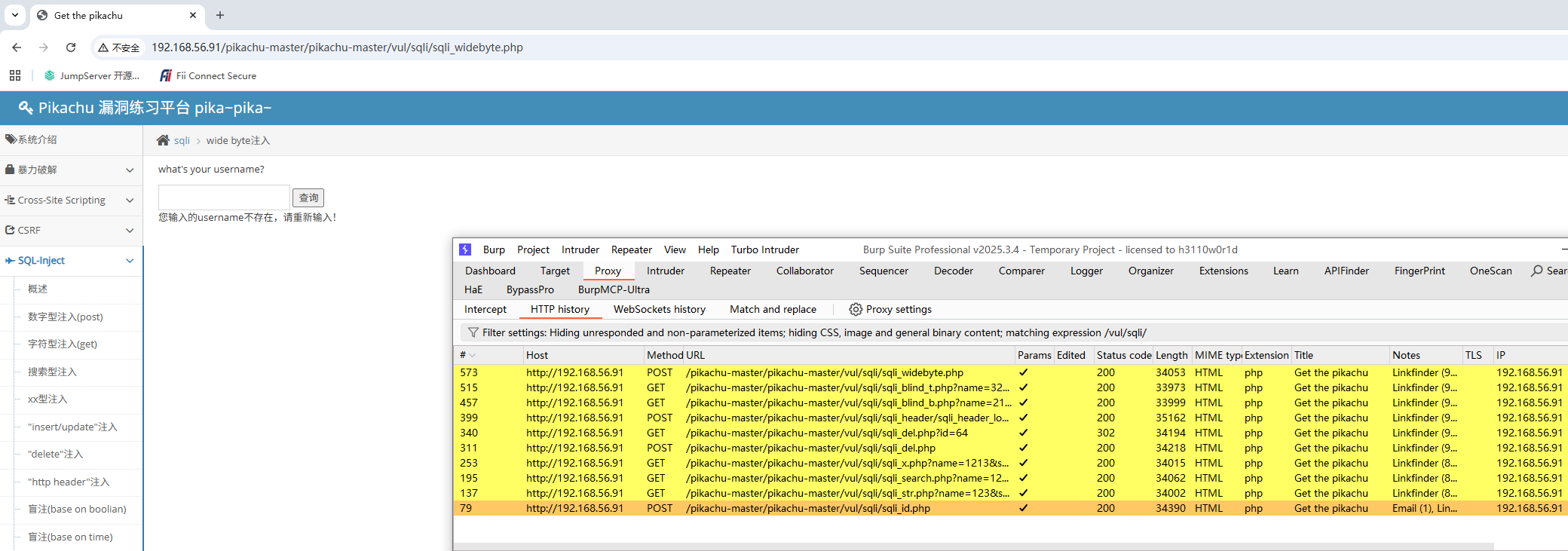This screenshot has height=551, width=1568.
Task: Open the Help menu in Burp
Action: point(708,249)
